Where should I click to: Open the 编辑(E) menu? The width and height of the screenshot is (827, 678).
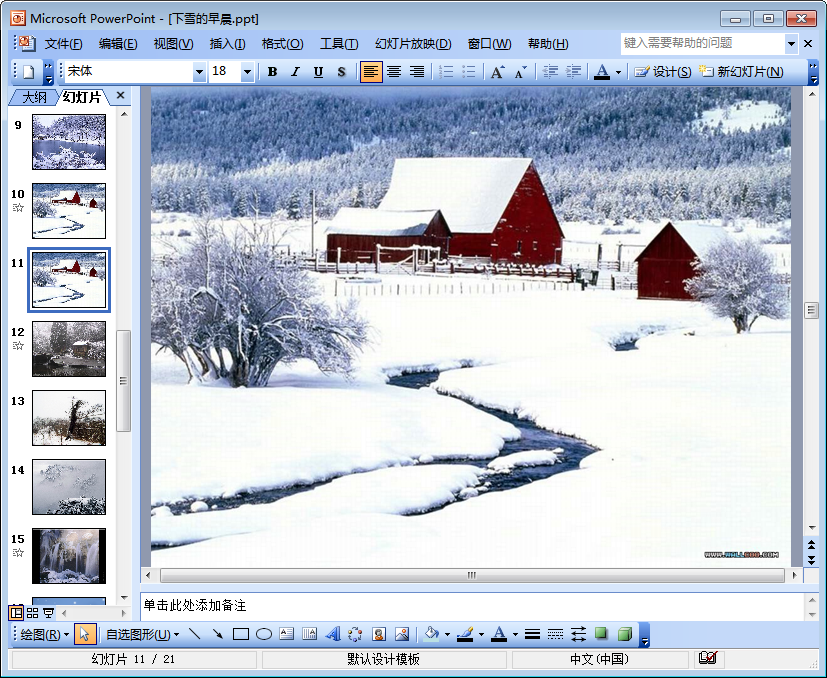[118, 44]
